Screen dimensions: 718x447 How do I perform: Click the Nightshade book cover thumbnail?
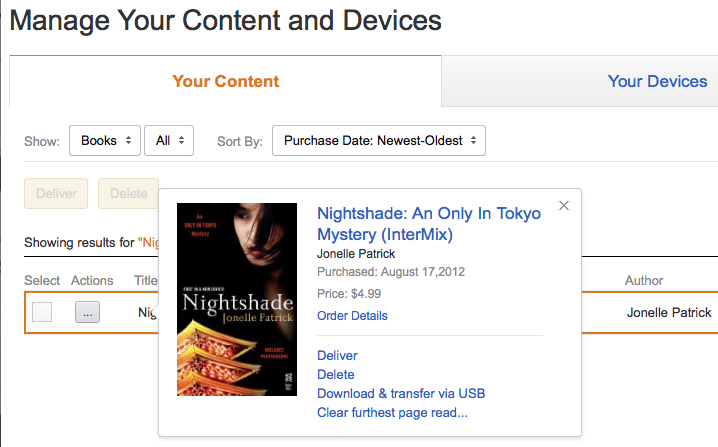237,299
